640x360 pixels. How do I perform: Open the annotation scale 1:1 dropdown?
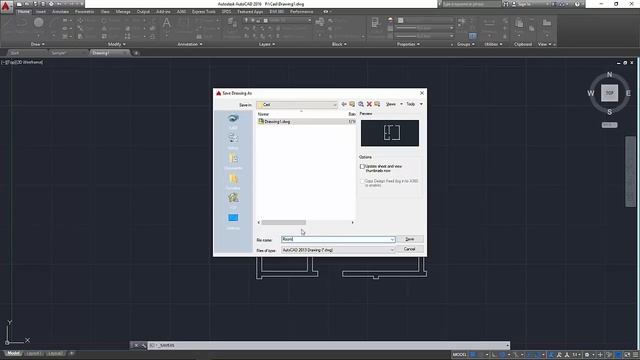coord(576,355)
